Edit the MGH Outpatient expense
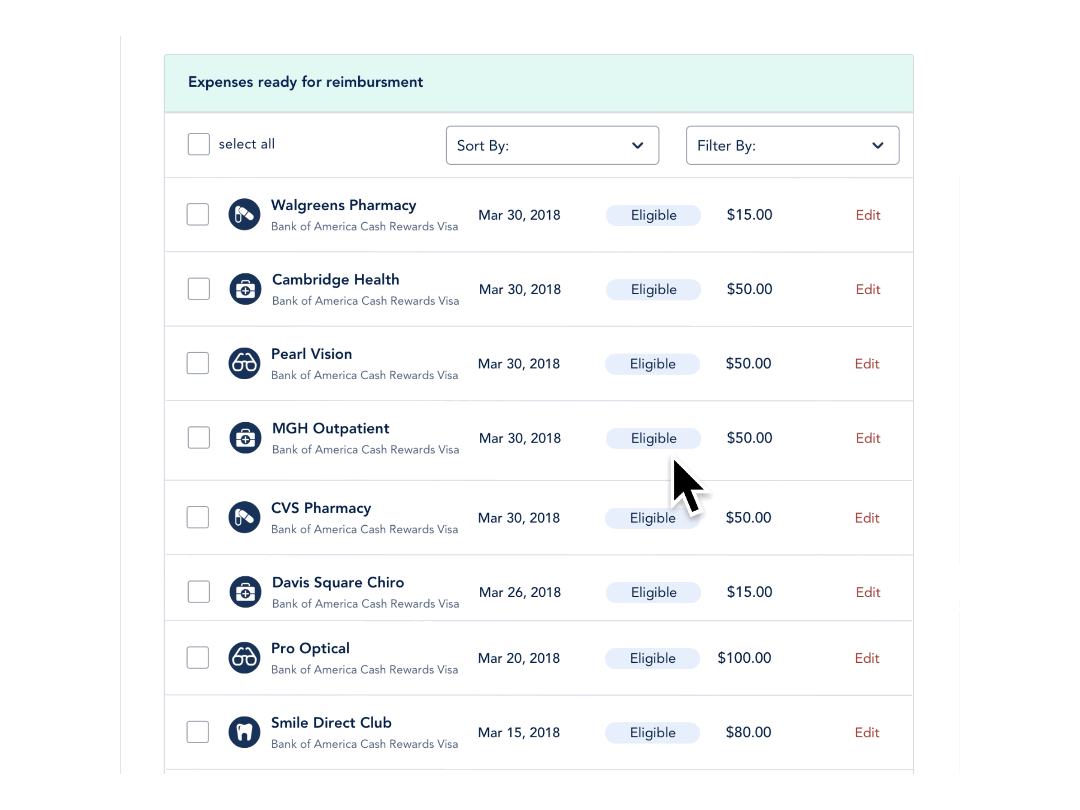The height and width of the screenshot is (810, 1080). (x=868, y=438)
